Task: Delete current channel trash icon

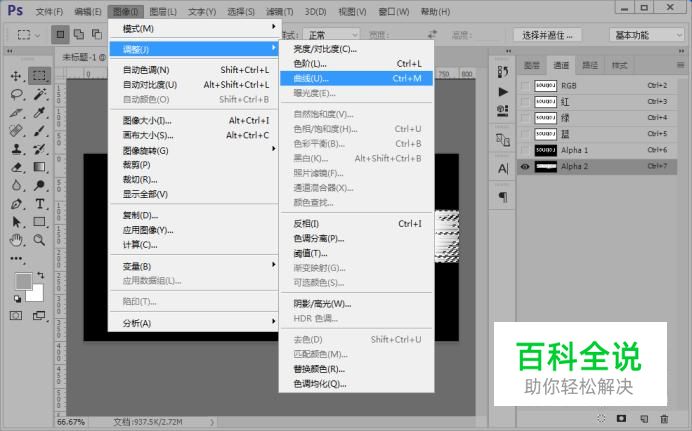Action: point(664,419)
